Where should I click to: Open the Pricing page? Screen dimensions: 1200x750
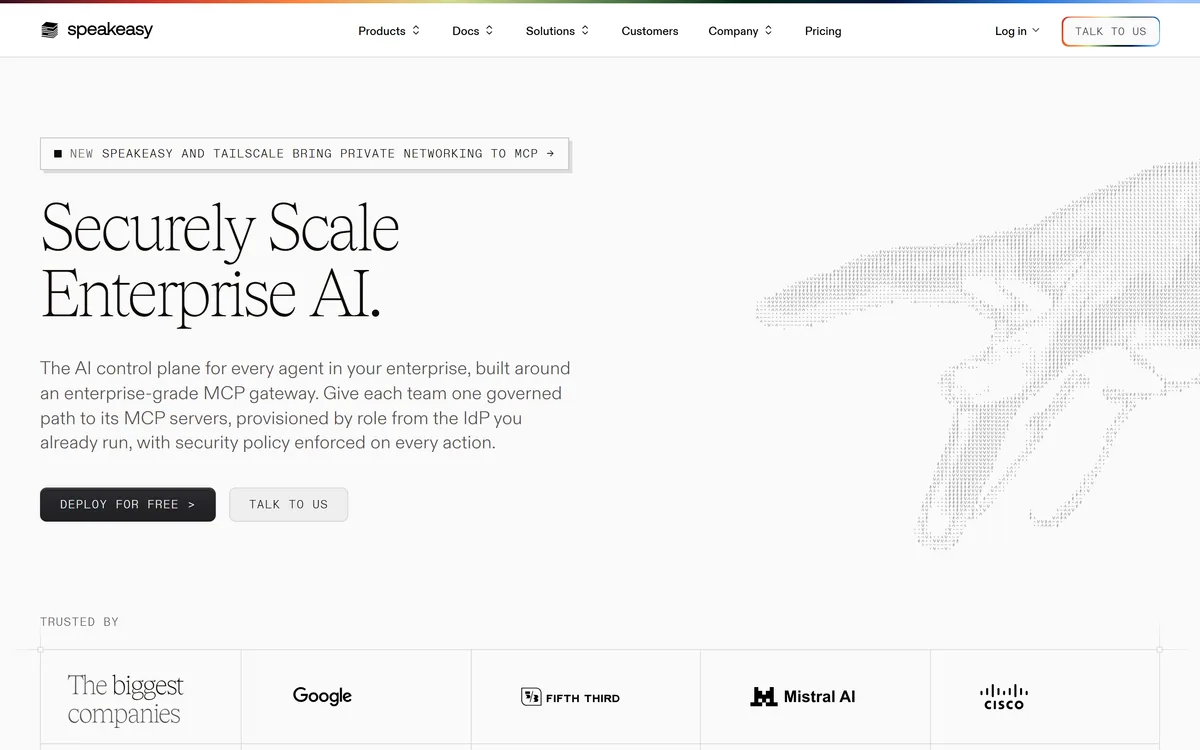click(x=823, y=31)
